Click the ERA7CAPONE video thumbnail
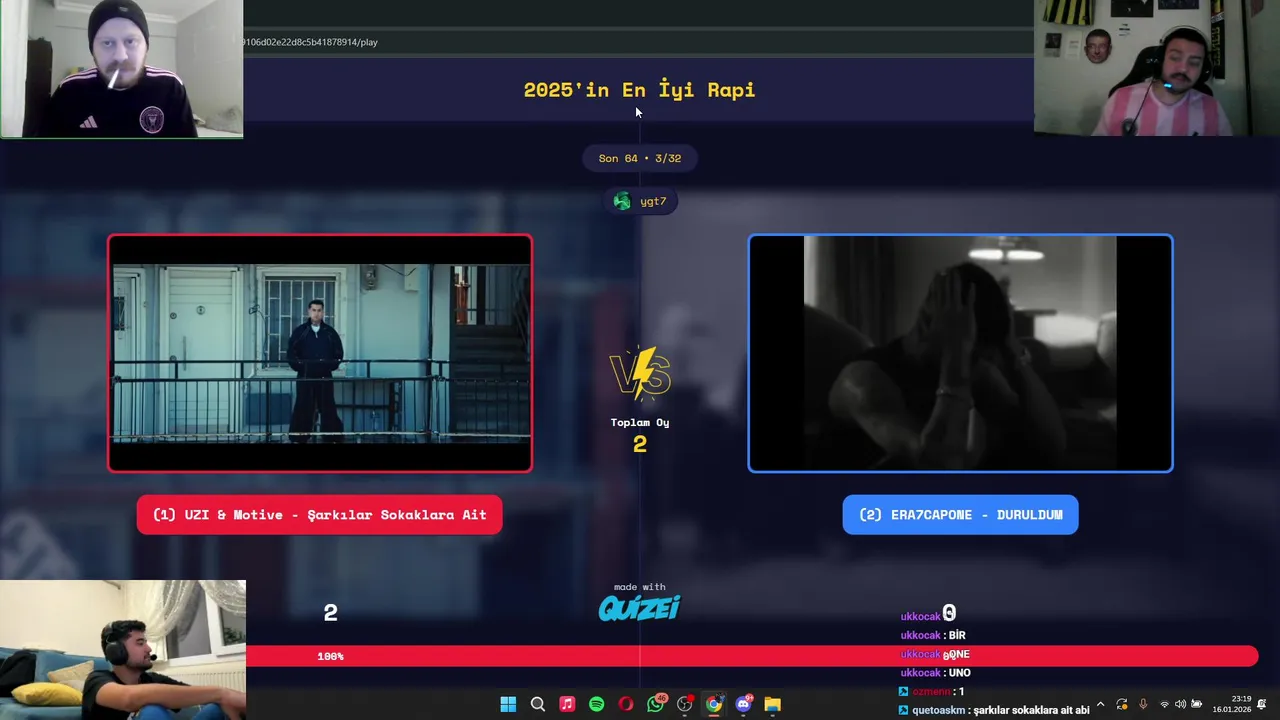Viewport: 1280px width, 720px height. click(960, 353)
